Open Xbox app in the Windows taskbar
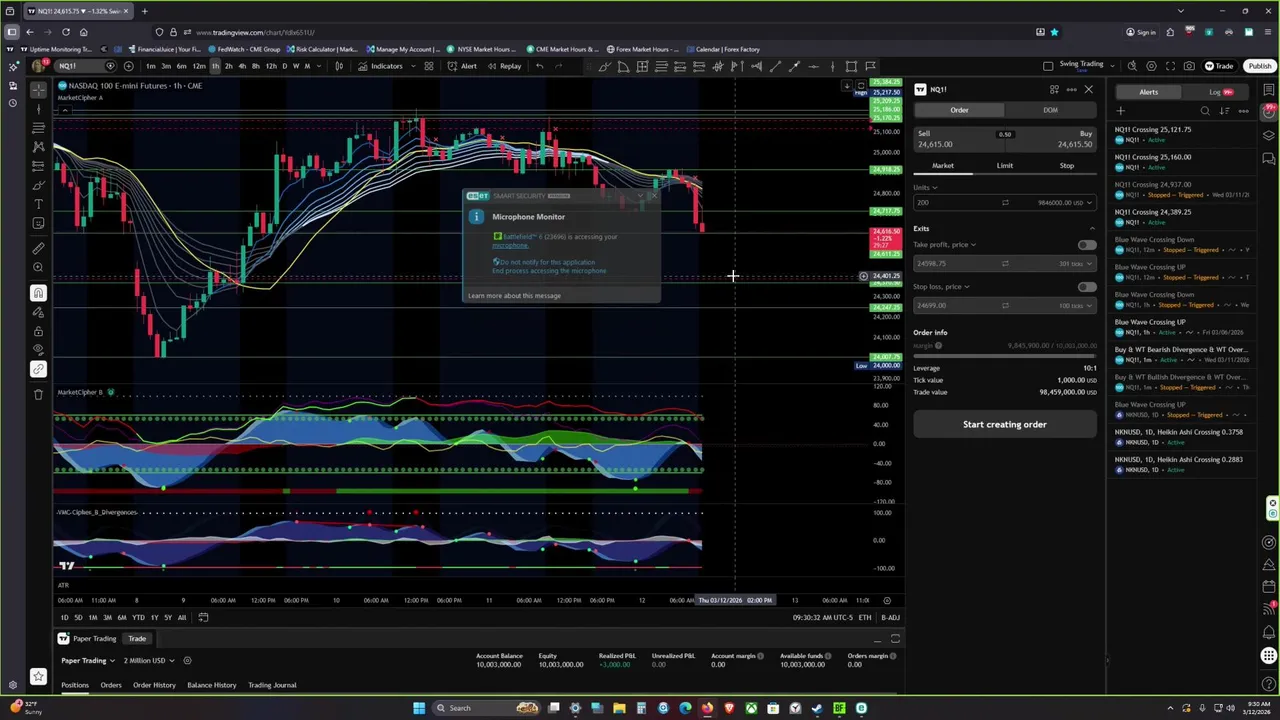This screenshot has height=720, width=1280. click(x=751, y=708)
